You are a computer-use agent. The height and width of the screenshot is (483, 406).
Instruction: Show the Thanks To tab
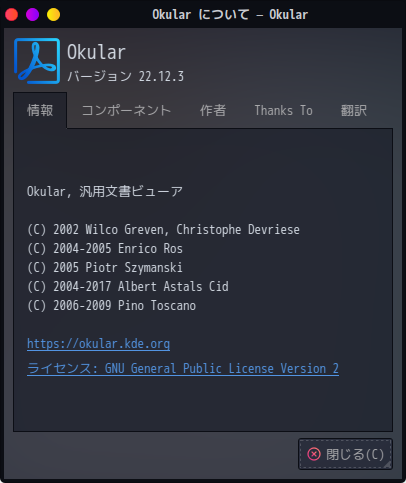[284, 110]
